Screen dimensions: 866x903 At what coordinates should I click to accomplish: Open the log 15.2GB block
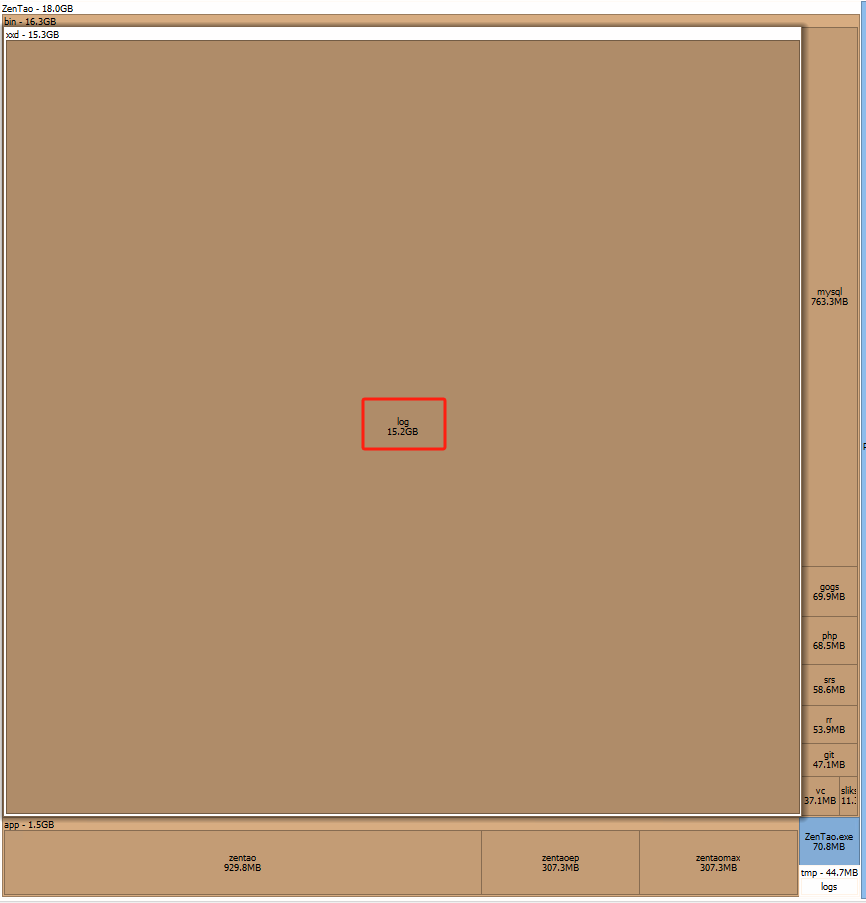click(402, 427)
